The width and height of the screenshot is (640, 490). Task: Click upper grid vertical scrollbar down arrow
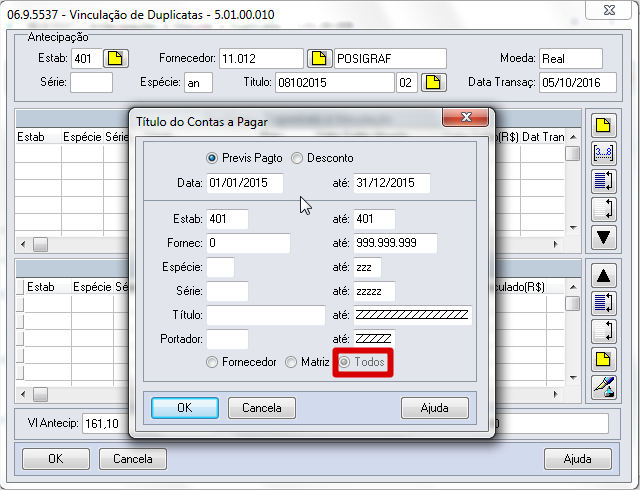(x=573, y=227)
